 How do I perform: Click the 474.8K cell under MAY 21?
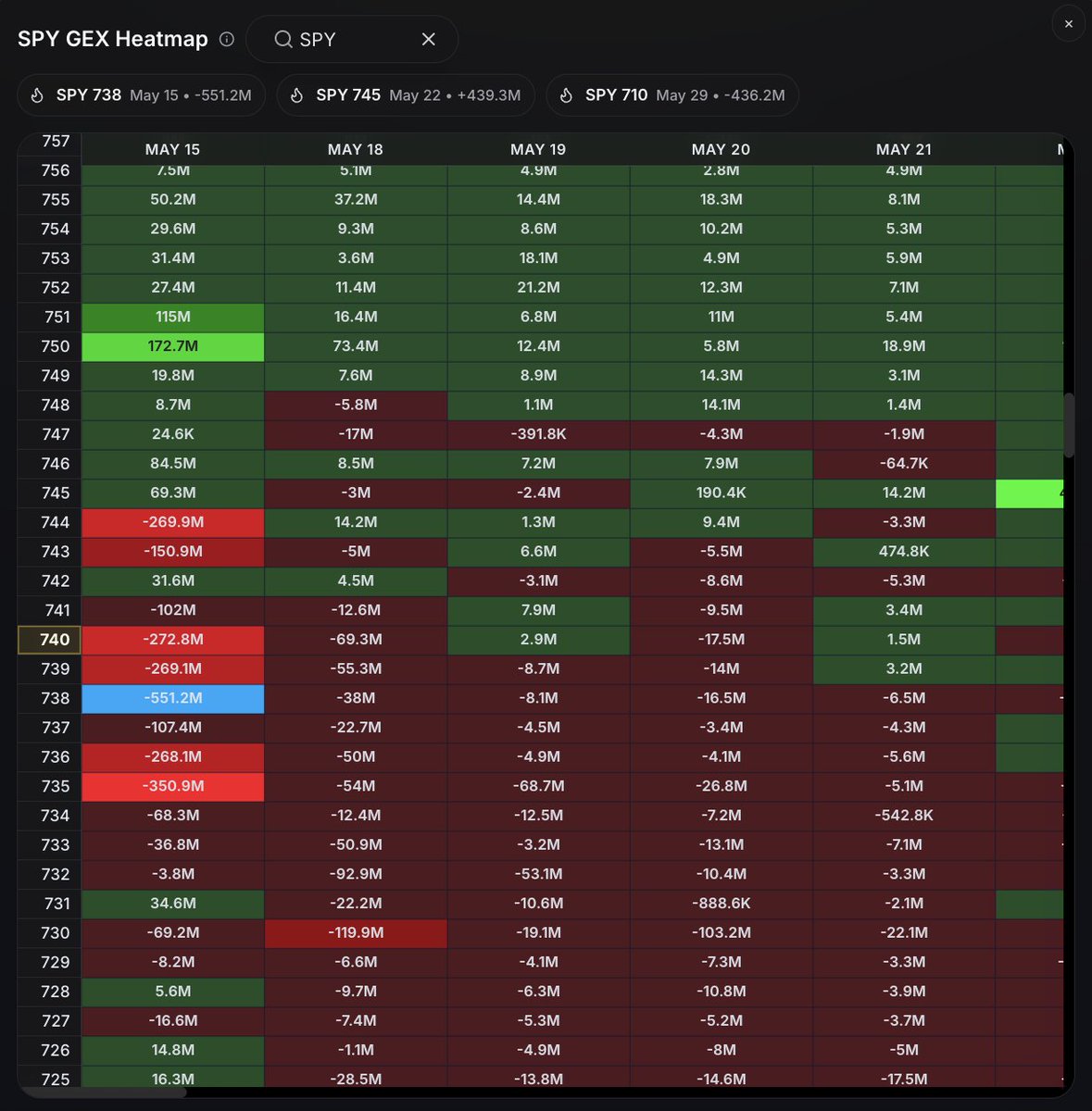(904, 552)
